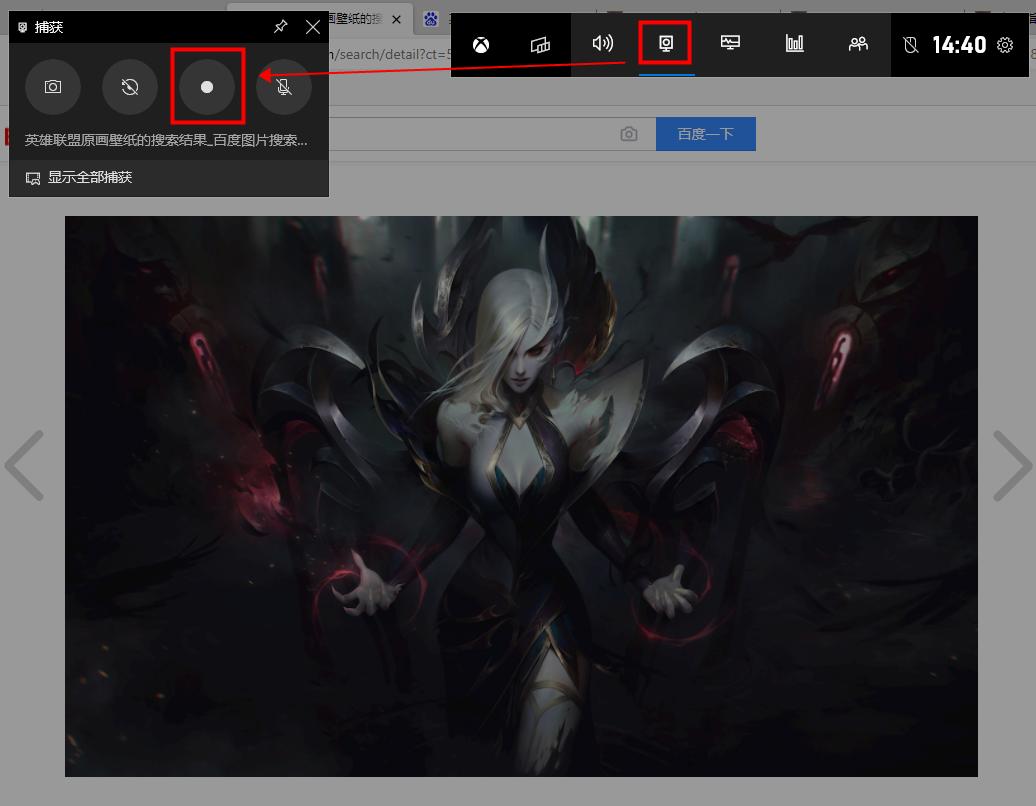Take a screenshot with camera button
This screenshot has width=1036, height=806.
click(53, 87)
